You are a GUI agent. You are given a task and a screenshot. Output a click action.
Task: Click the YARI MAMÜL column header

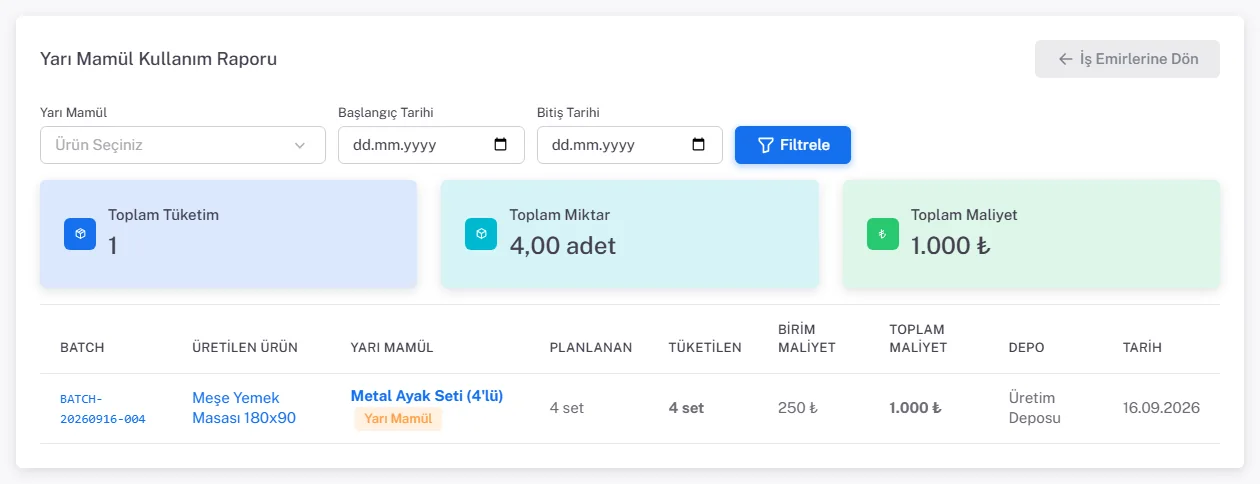point(392,348)
